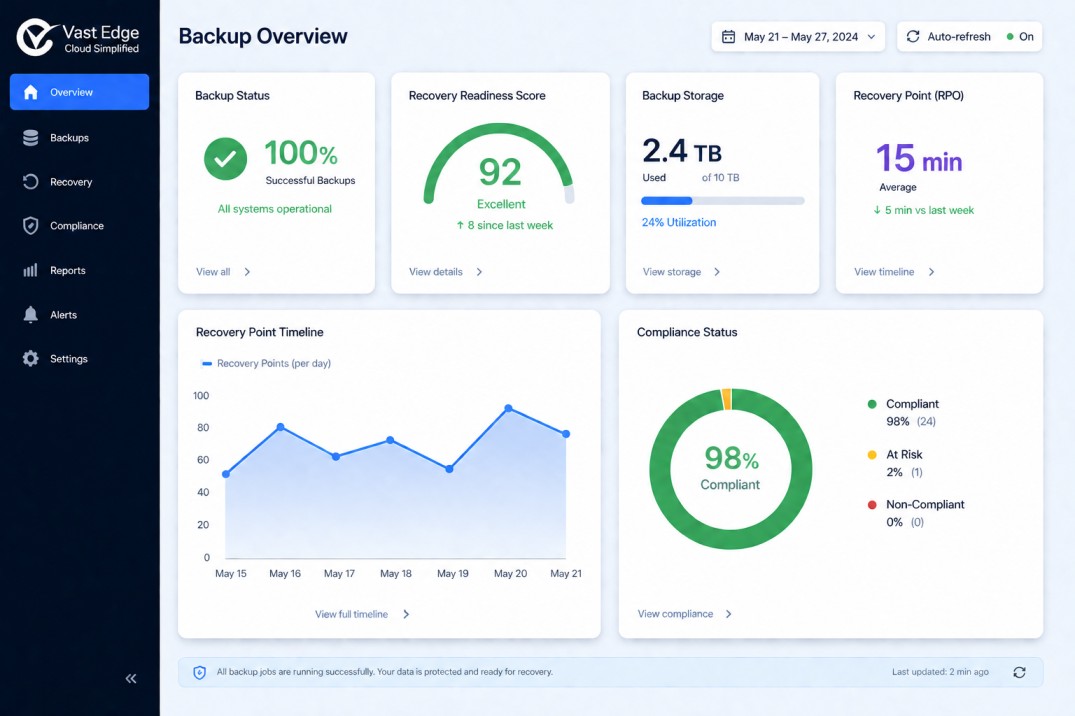This screenshot has height=716, width=1075.
Task: Click the refresh icon next to Last updated
Action: [x=1019, y=672]
